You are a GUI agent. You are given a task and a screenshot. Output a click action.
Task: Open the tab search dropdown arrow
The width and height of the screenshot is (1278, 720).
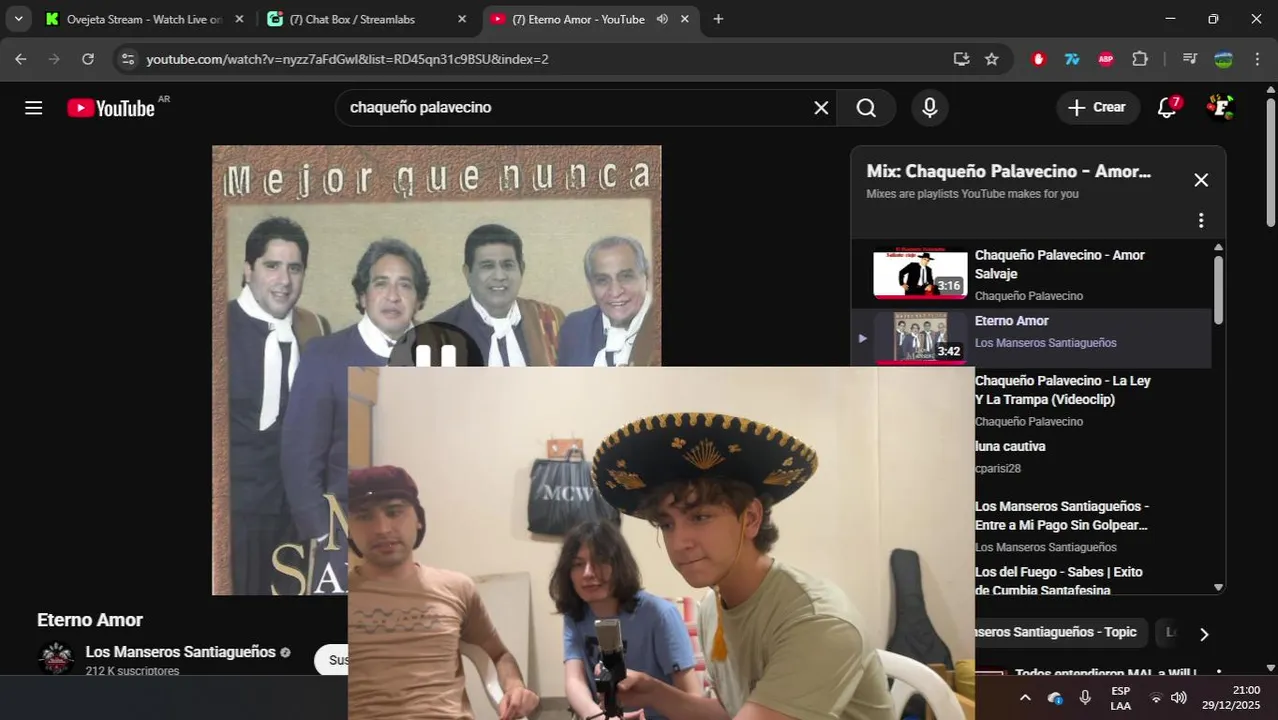tap(18, 19)
